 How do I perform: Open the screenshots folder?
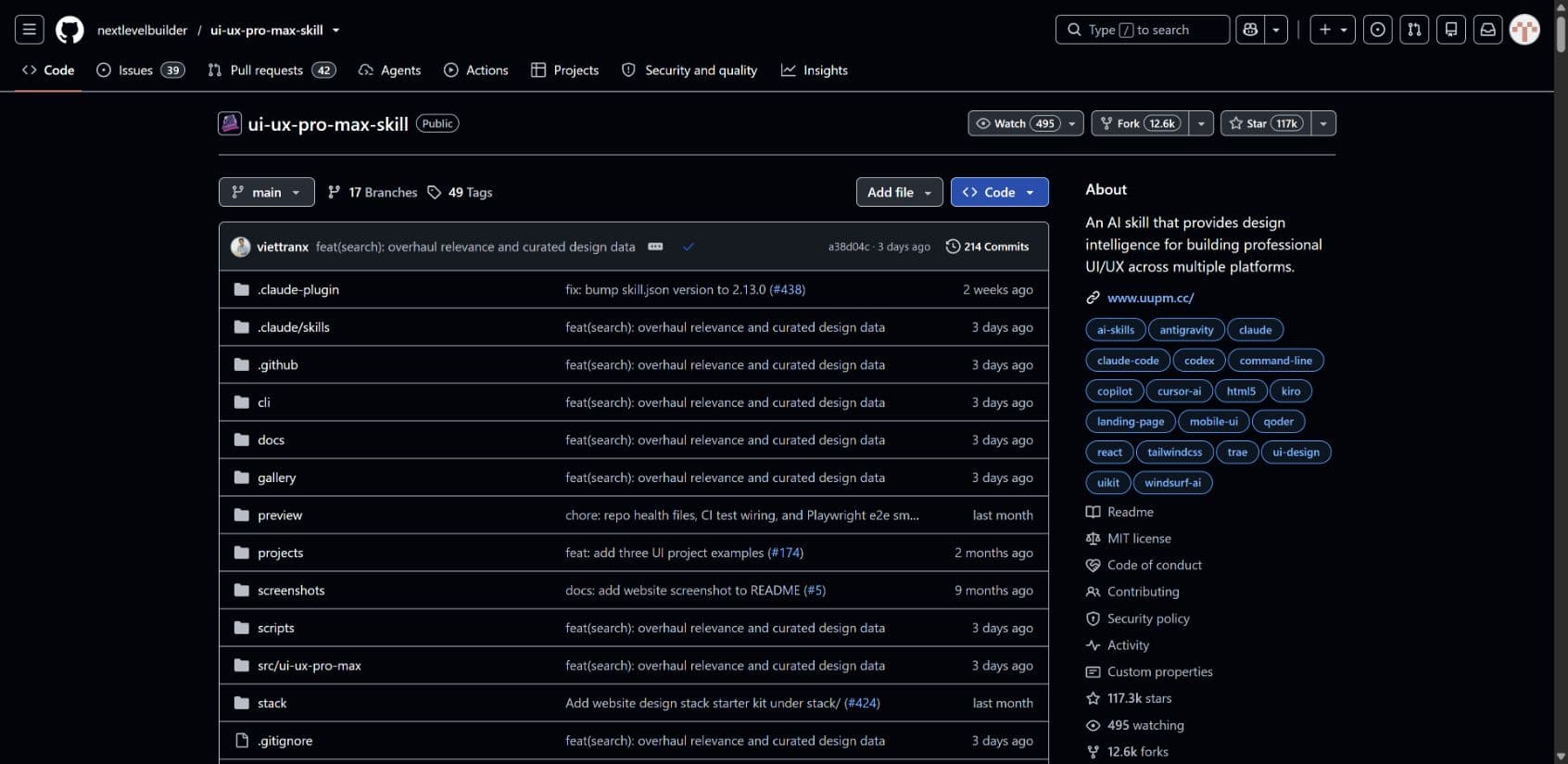(x=291, y=591)
